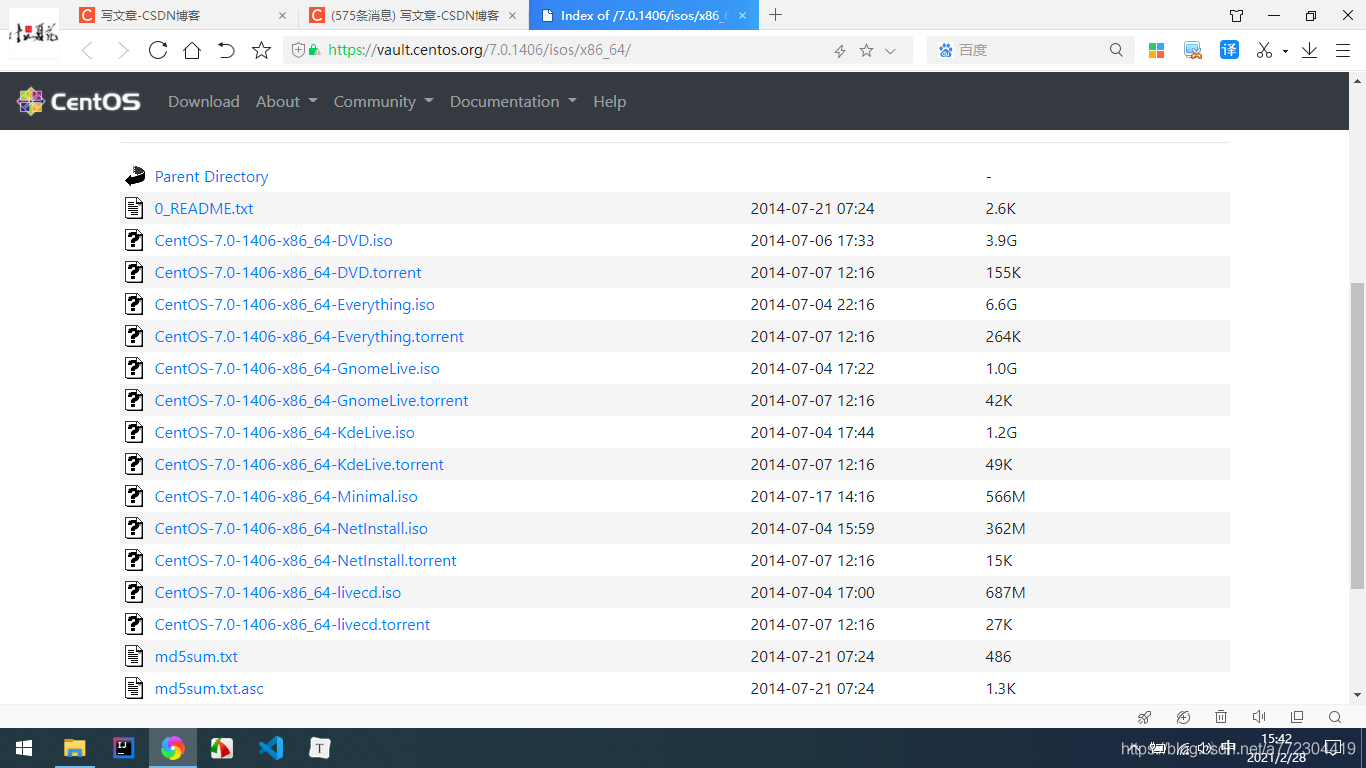1366x768 pixels.
Task: Open Visual Studio Code from taskbar
Action: (270, 748)
